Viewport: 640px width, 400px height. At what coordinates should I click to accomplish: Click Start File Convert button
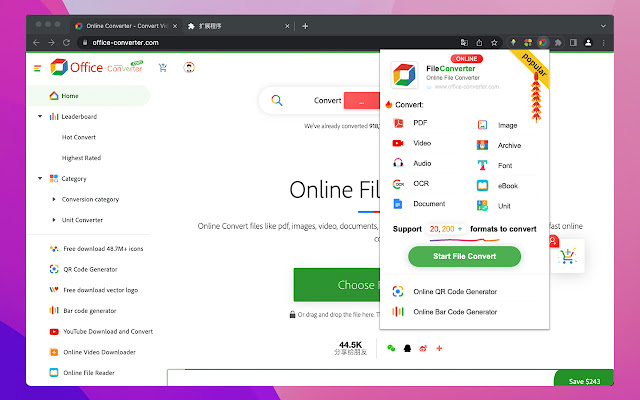pyautogui.click(x=464, y=256)
